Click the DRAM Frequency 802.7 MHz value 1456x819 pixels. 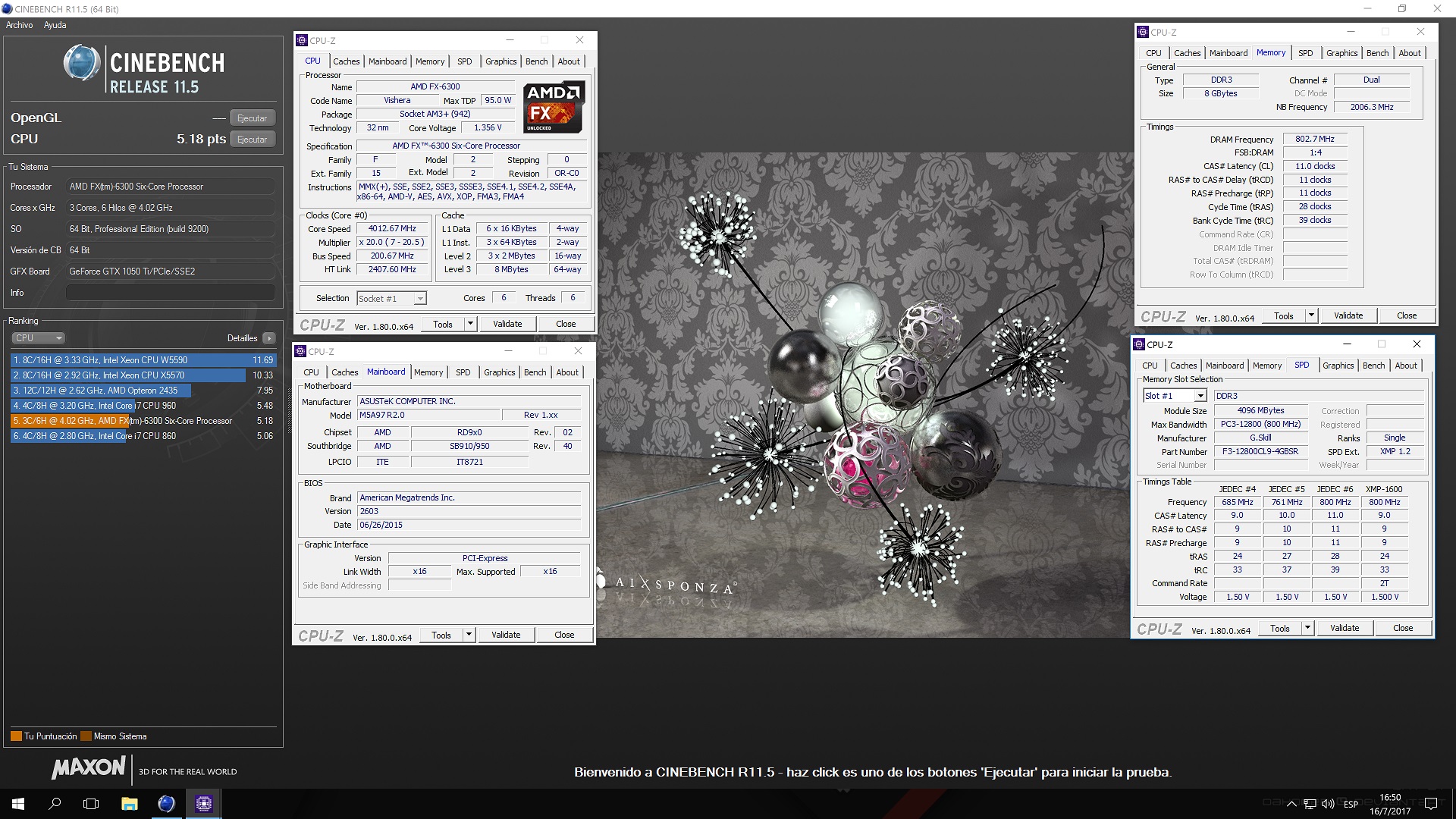1315,139
